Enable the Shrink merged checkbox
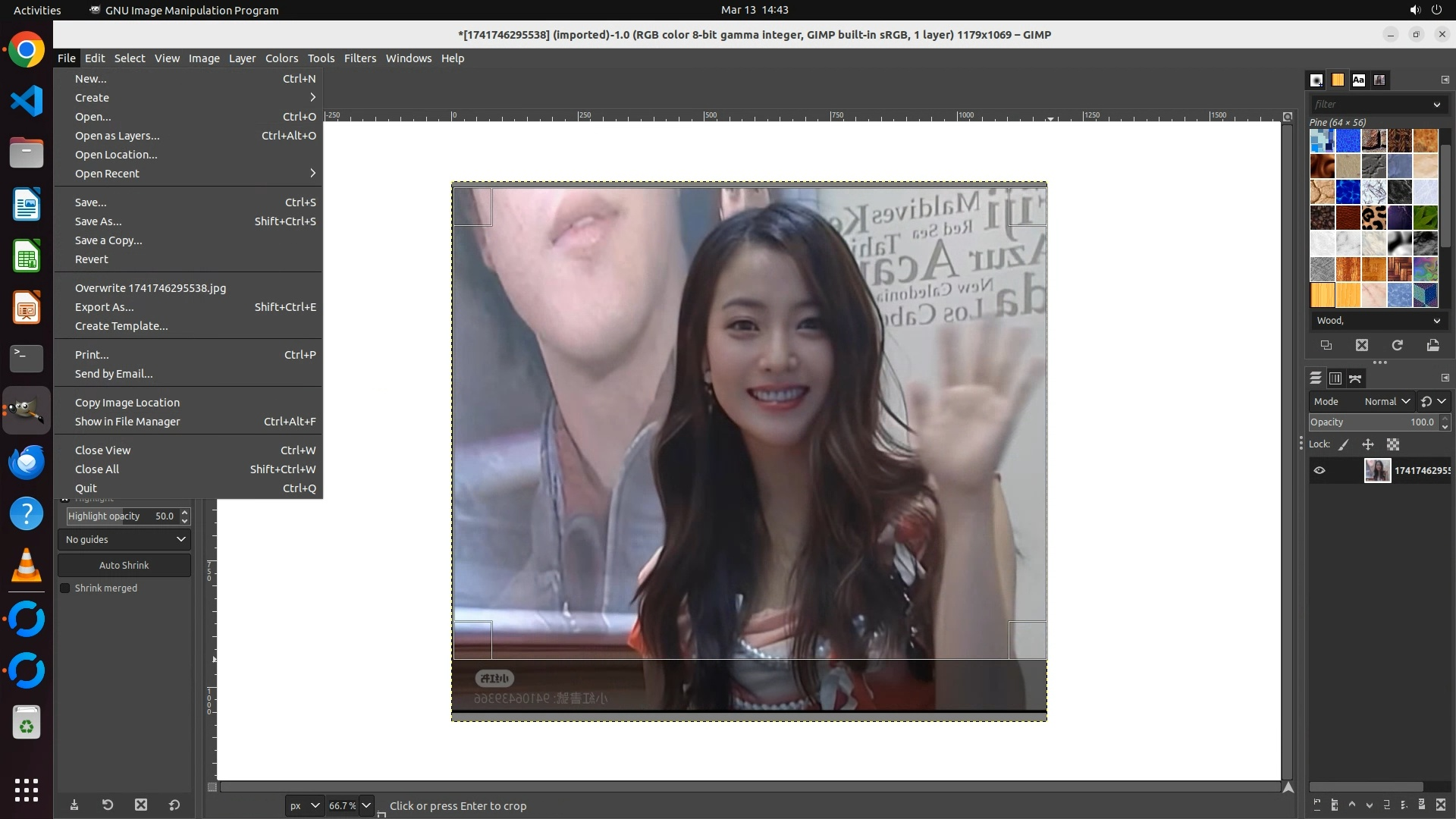Screen dimensions: 1456x819 tap(65, 588)
